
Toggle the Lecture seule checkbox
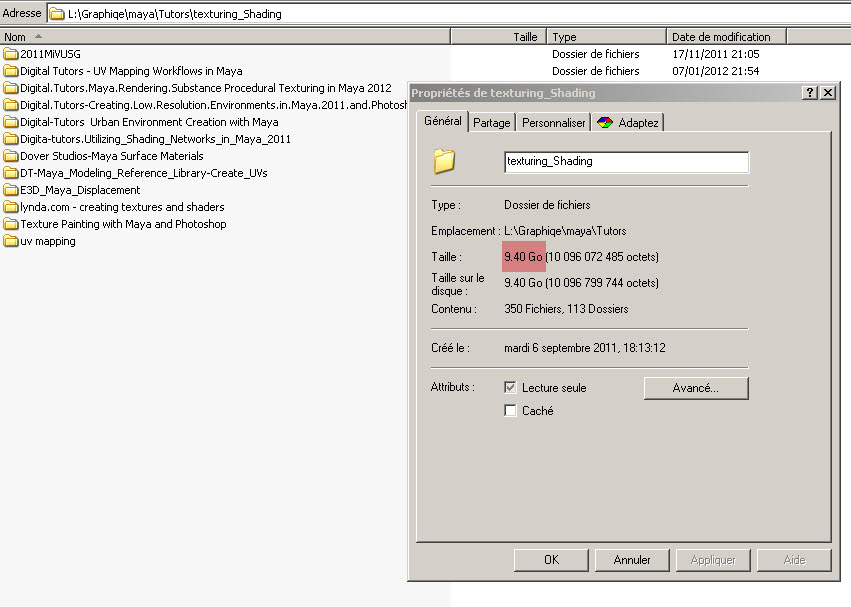pyautogui.click(x=510, y=388)
